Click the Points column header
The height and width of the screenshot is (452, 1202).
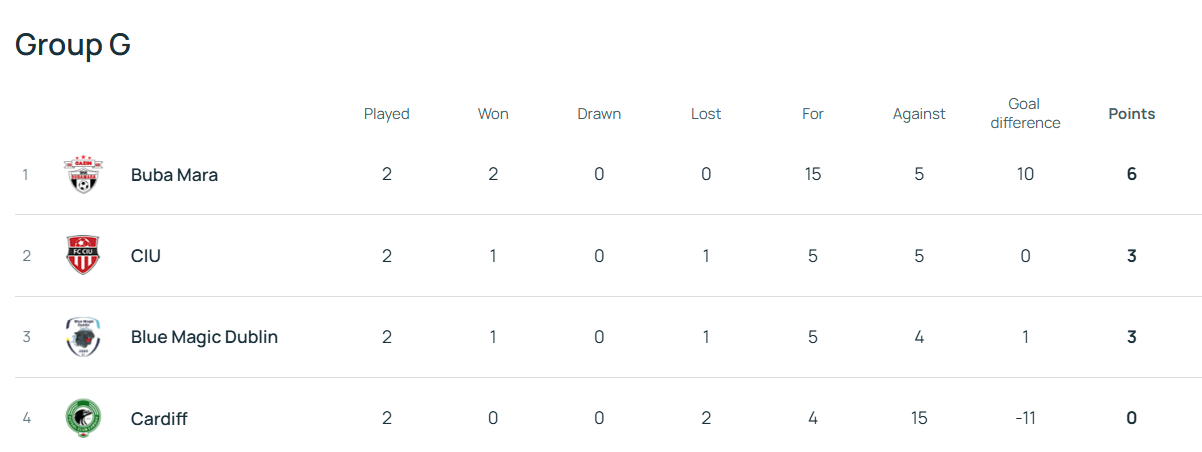(x=1131, y=114)
